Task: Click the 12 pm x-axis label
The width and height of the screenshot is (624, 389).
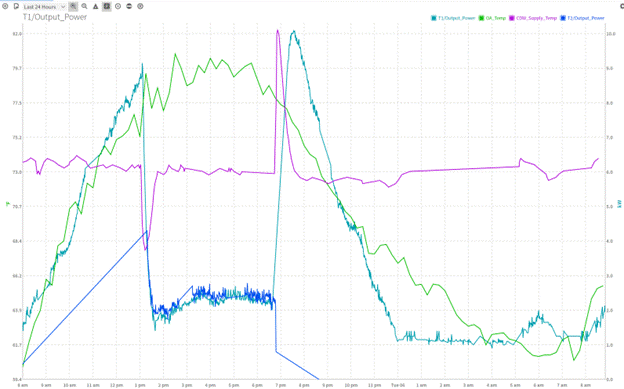Action: pos(116,385)
